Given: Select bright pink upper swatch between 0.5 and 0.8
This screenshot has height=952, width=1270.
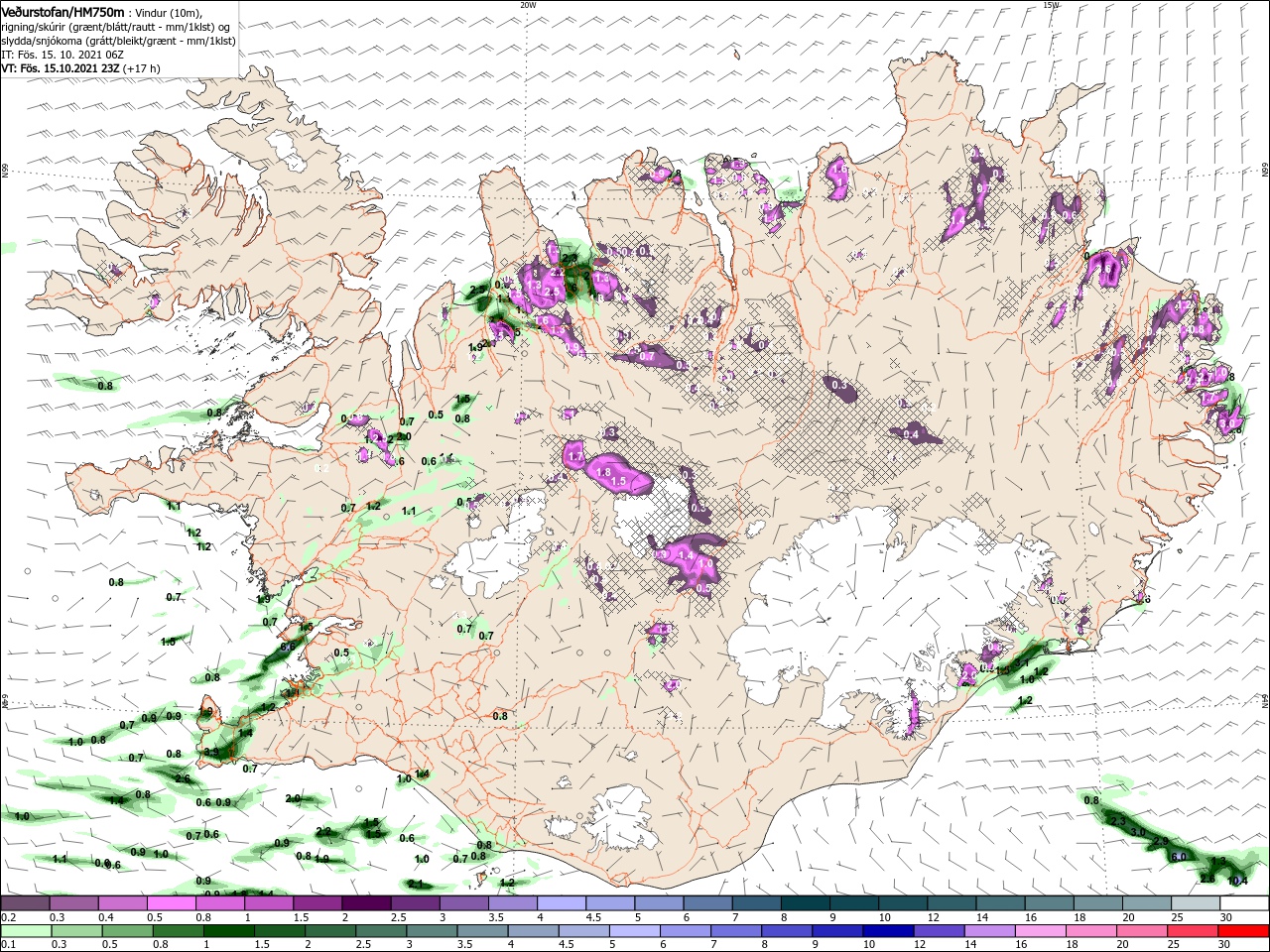Looking at the screenshot, I should [171, 903].
